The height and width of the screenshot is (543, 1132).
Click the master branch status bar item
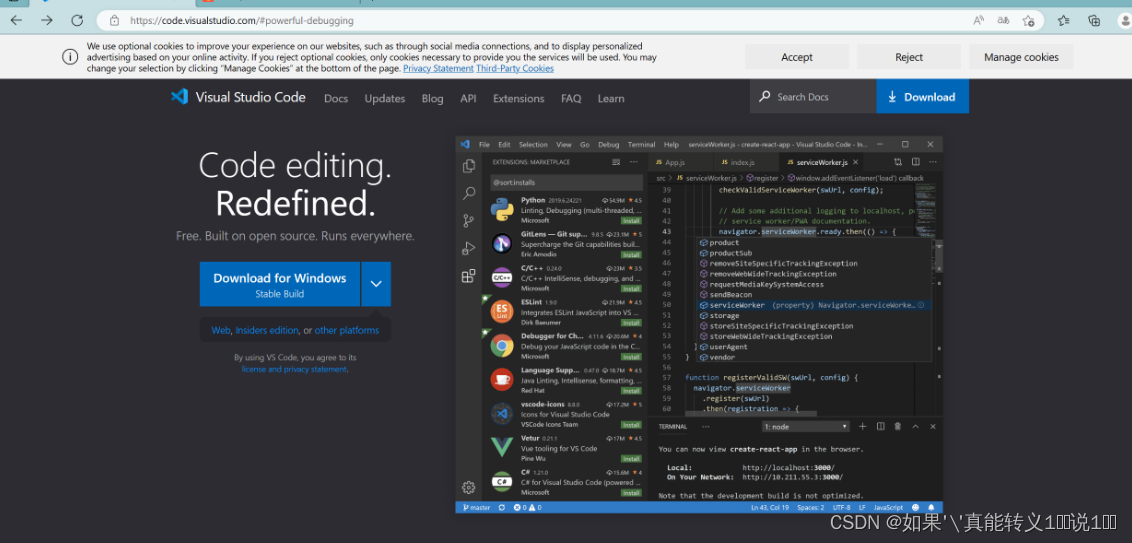tap(476, 508)
